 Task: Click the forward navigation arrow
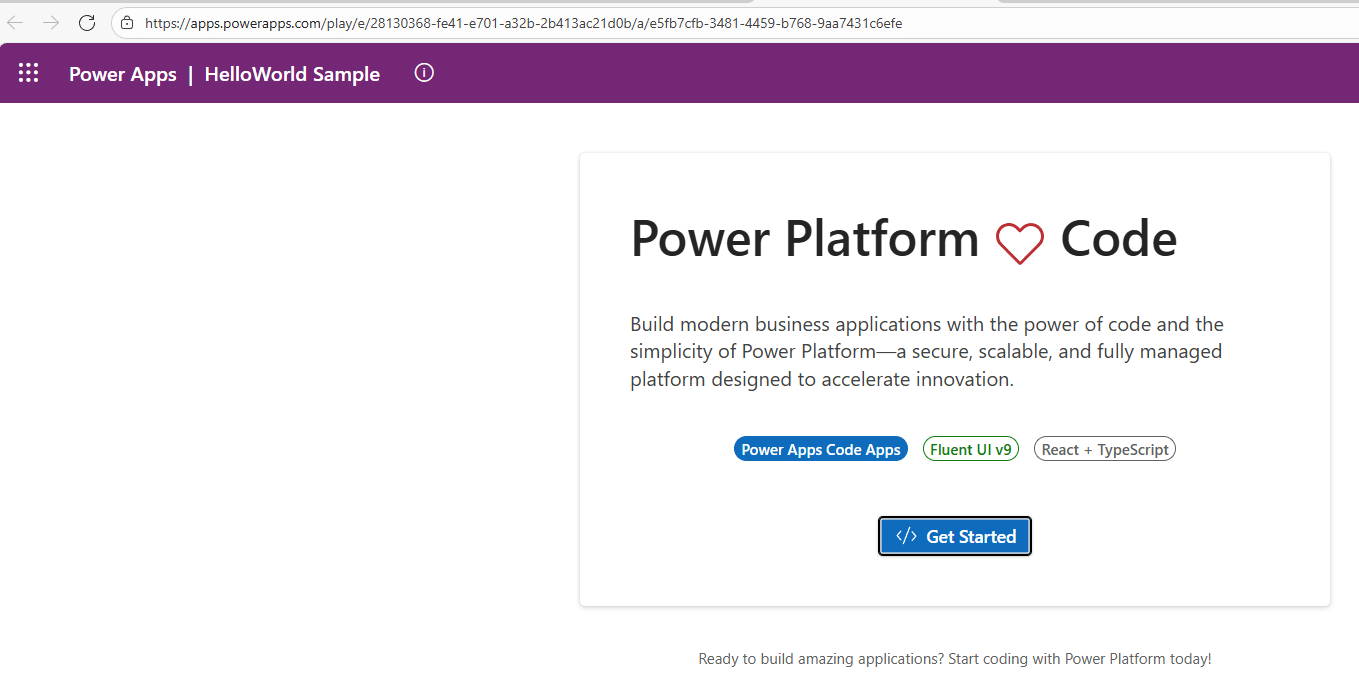point(52,22)
